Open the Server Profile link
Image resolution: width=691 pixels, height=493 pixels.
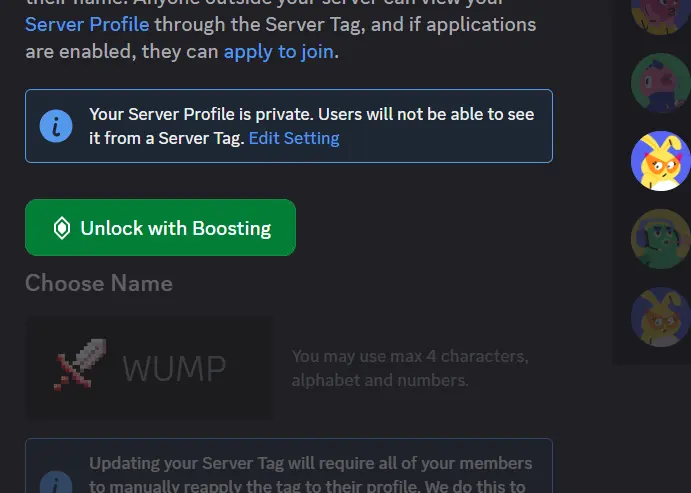[x=87, y=24]
